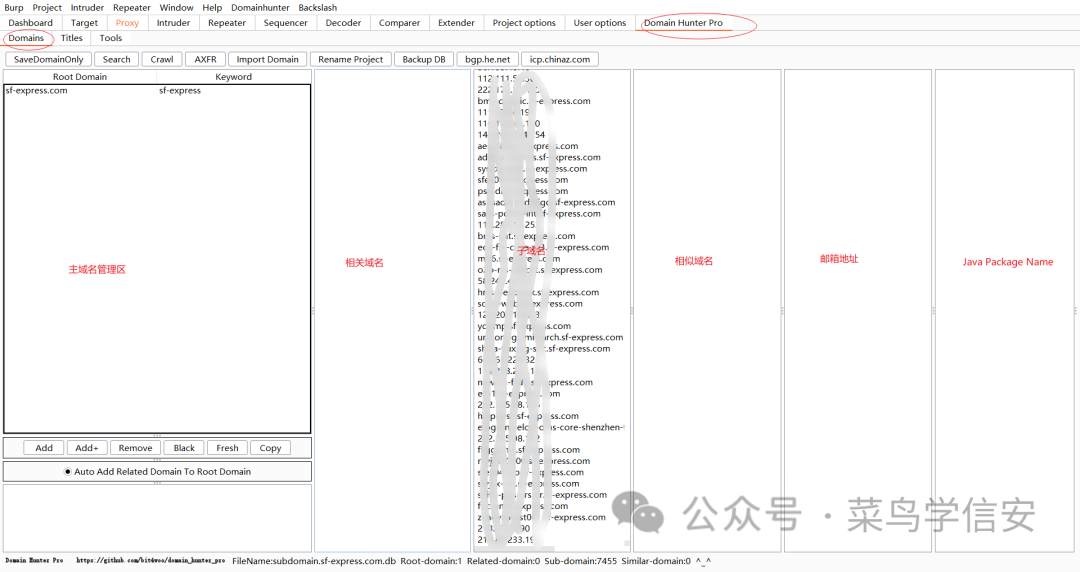This screenshot has width=1080, height=572.
Task: Click the FileName subdomain.sf-express.com.db status text
Action: (x=314, y=561)
